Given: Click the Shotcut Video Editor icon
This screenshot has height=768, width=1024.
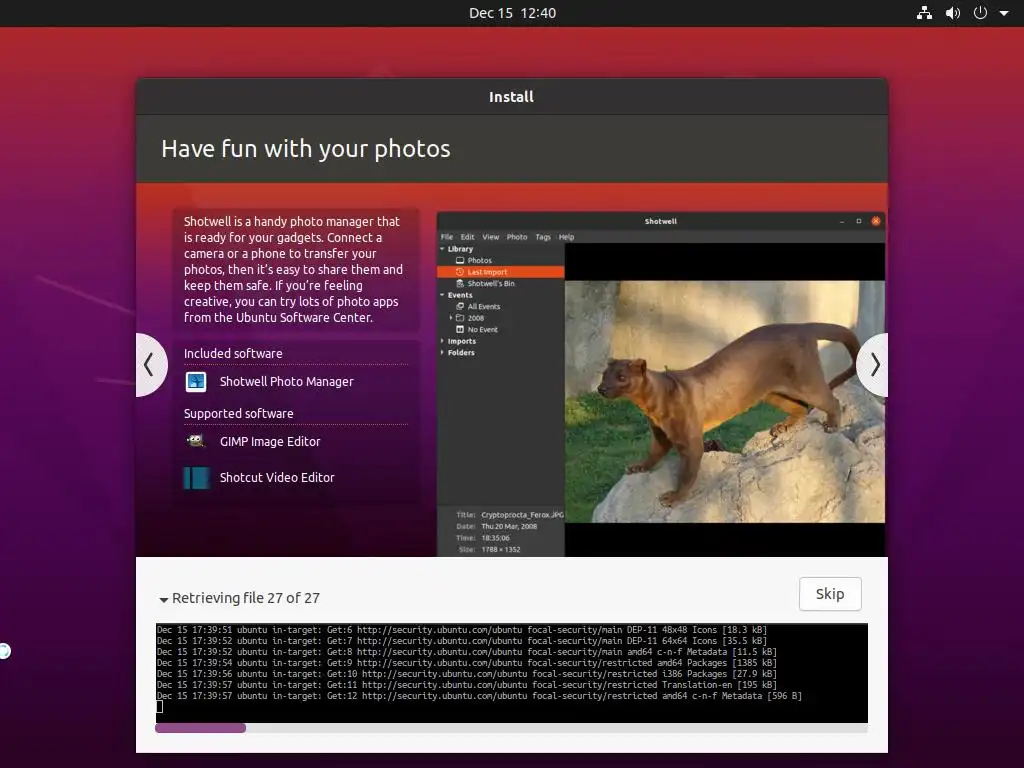Looking at the screenshot, I should [x=197, y=477].
